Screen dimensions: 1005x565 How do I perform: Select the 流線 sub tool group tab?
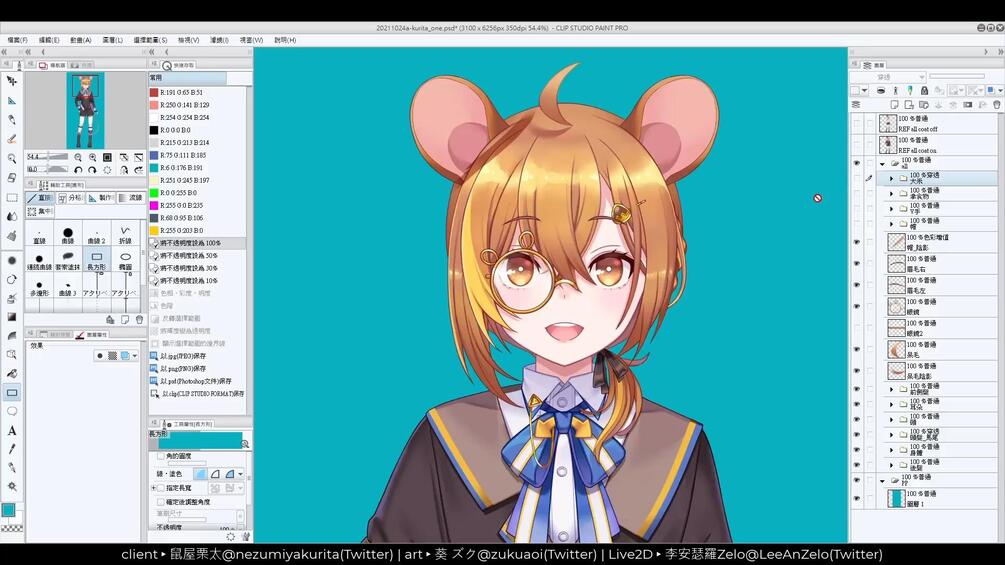tap(131, 198)
